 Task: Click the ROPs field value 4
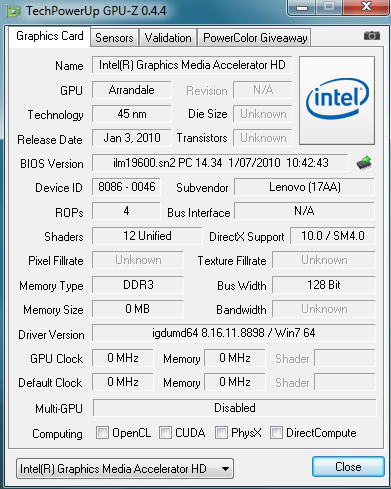click(x=126, y=211)
